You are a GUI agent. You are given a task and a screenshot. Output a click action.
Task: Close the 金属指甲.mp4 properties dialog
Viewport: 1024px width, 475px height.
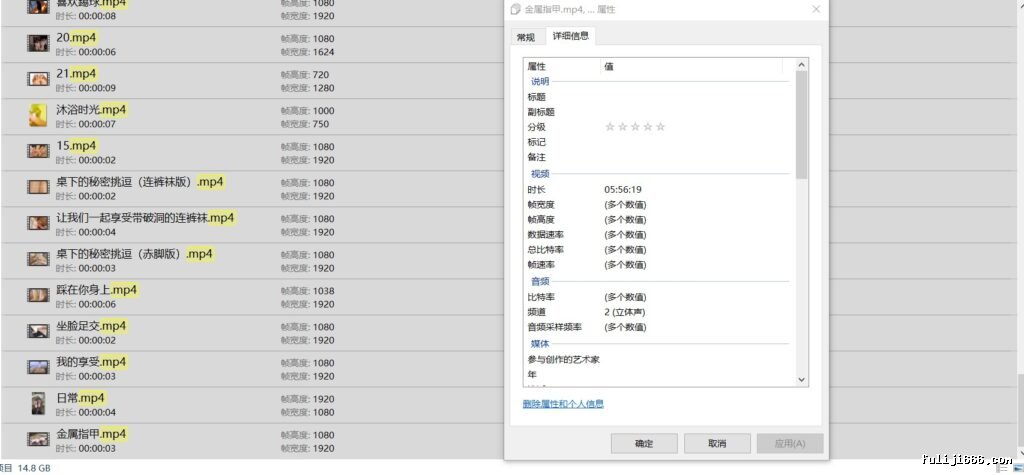(x=816, y=9)
